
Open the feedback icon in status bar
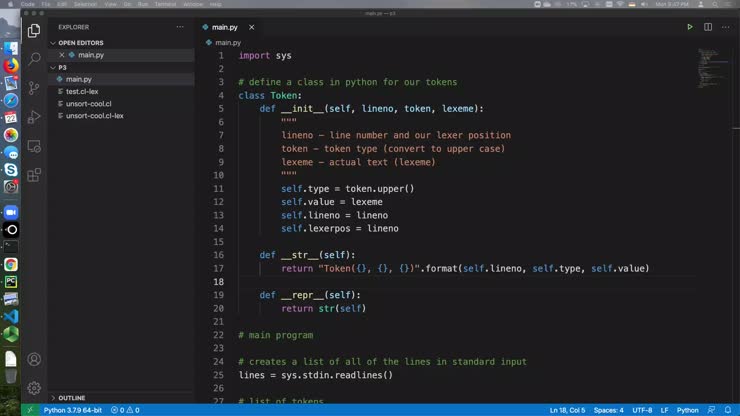tap(711, 410)
